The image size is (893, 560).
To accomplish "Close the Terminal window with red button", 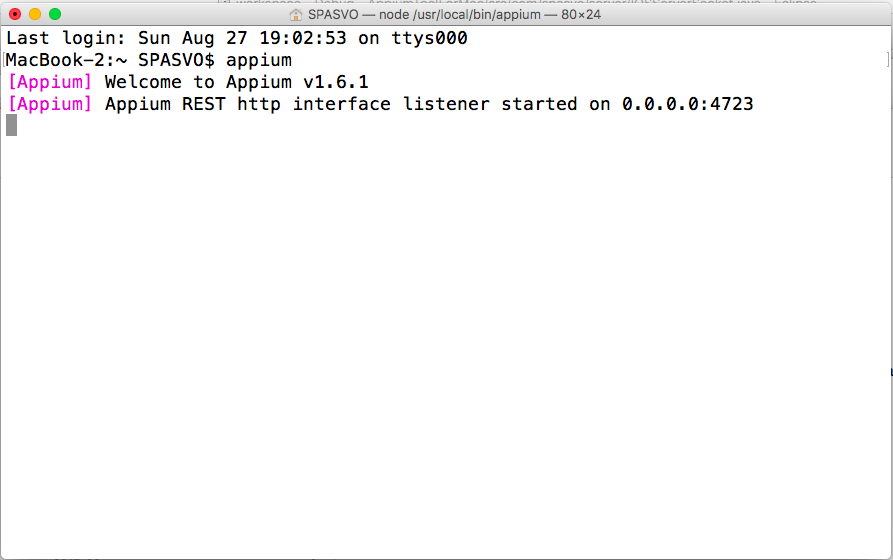I will [15, 14].
